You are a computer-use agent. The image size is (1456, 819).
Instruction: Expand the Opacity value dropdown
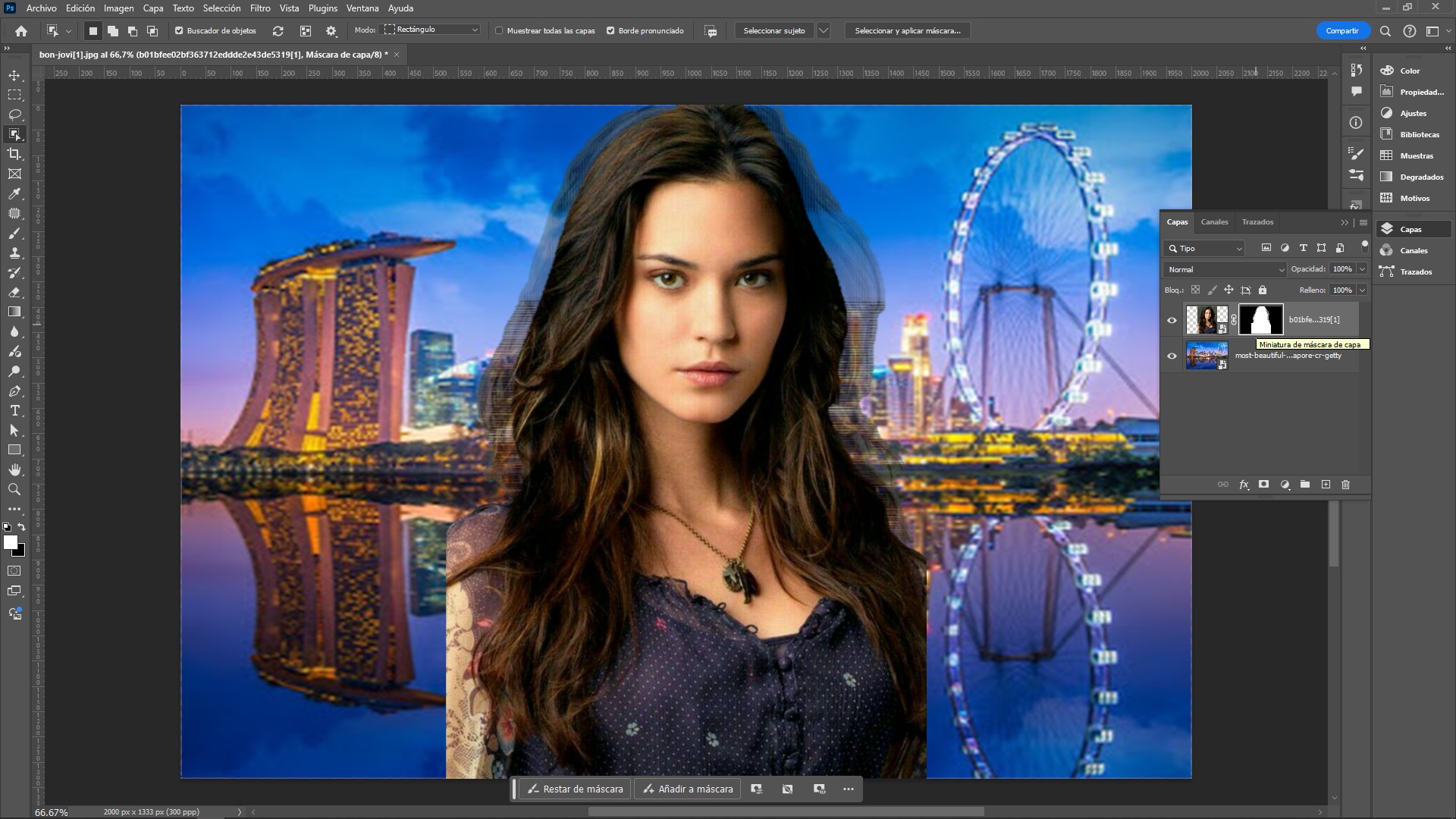pyautogui.click(x=1362, y=269)
